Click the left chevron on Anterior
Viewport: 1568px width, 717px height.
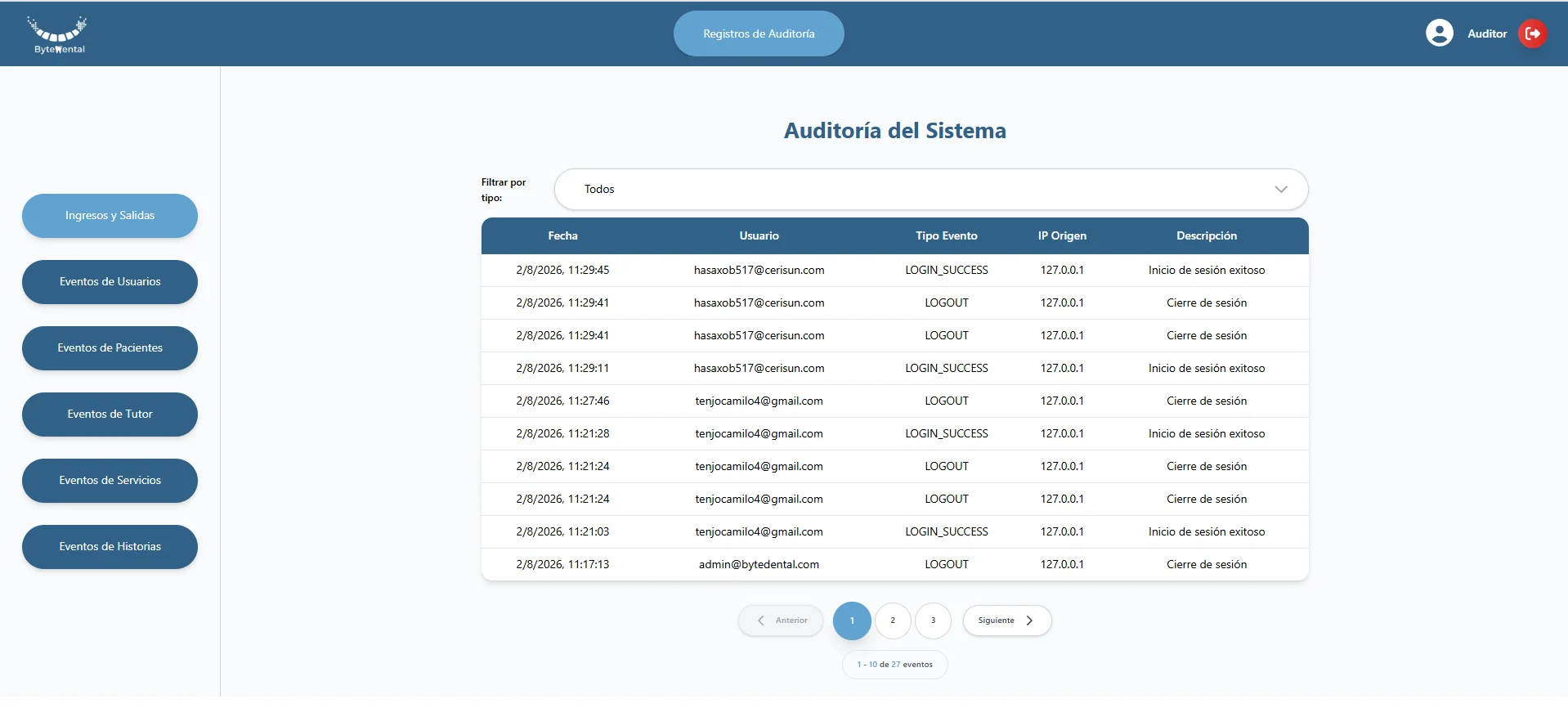click(x=761, y=621)
